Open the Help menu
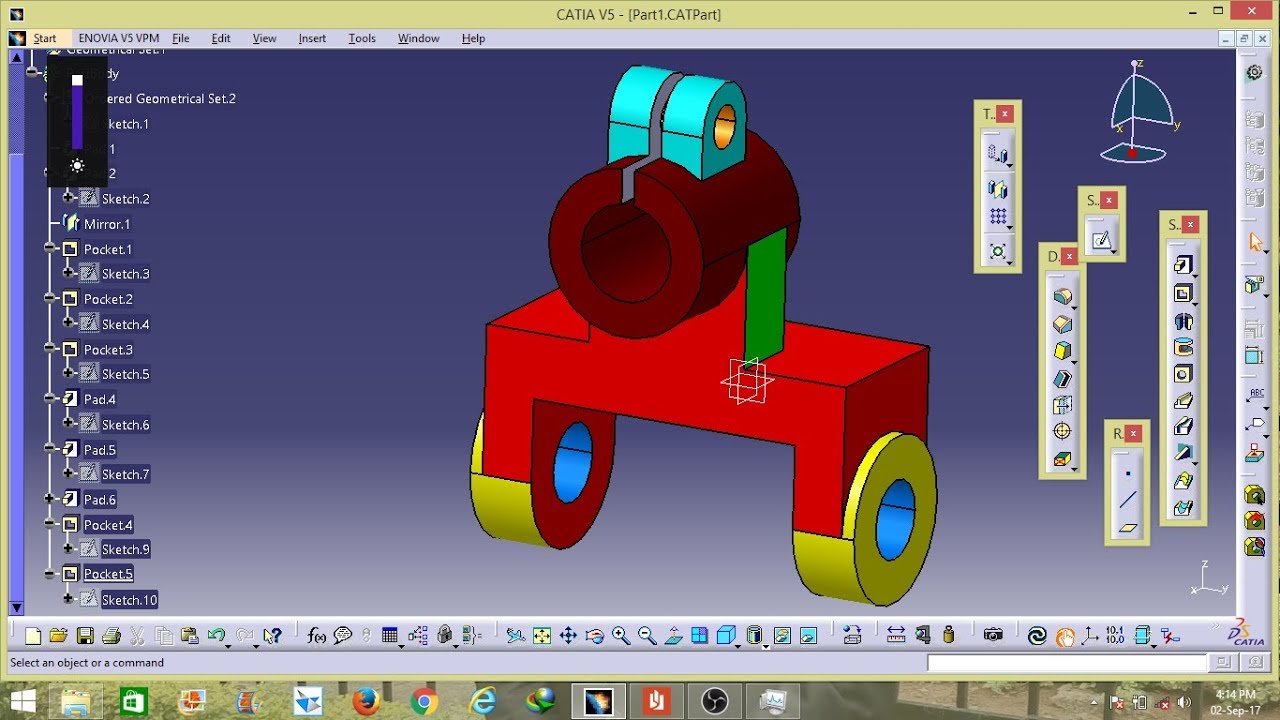1280x720 pixels. (473, 38)
